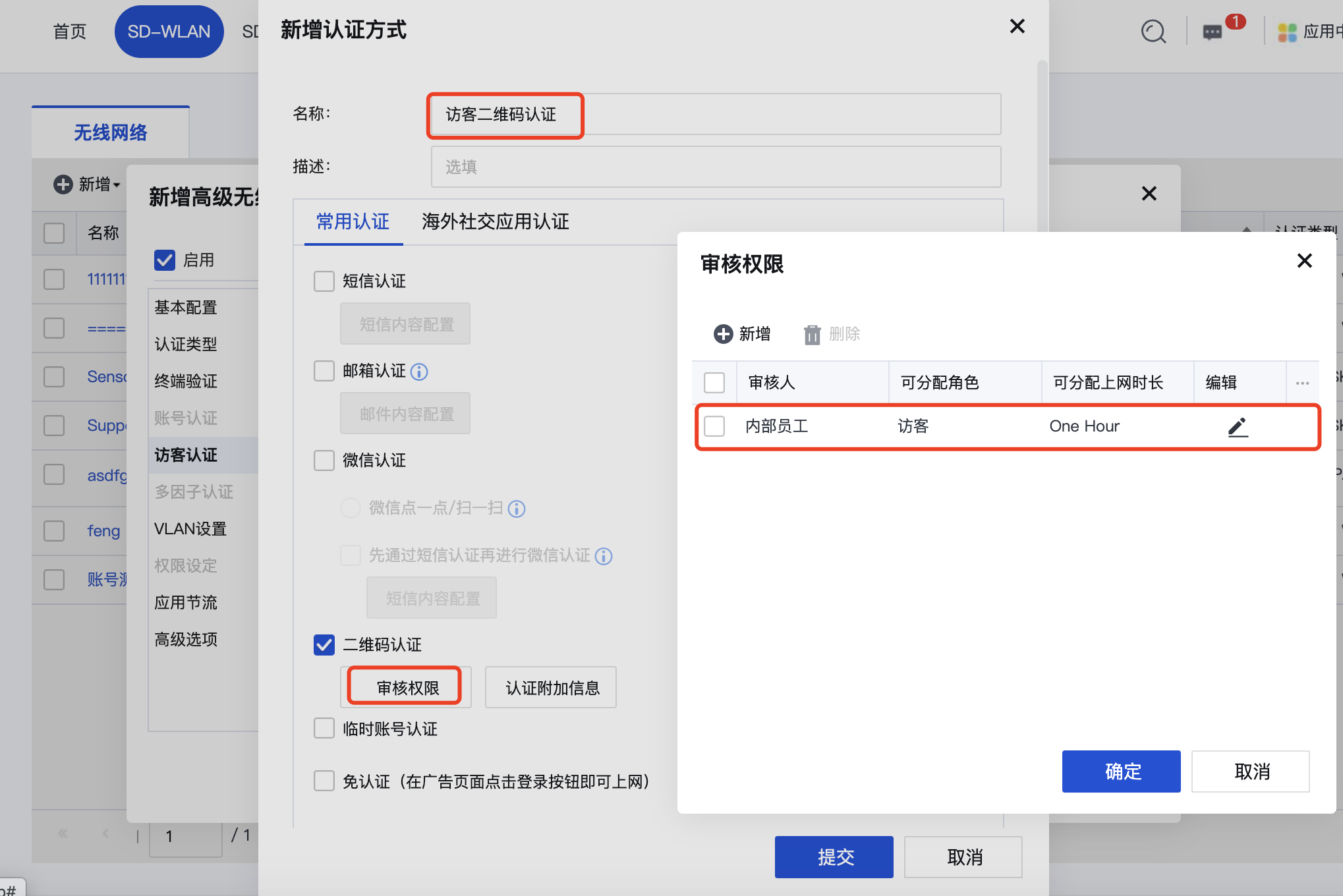
Task: Select SD-WLAN in top navigation
Action: click(169, 32)
